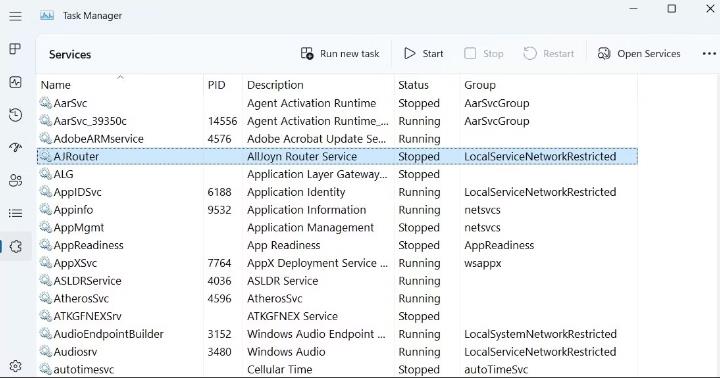Open the hamburger navigation menu
The height and width of the screenshot is (379, 720).
pos(15,16)
